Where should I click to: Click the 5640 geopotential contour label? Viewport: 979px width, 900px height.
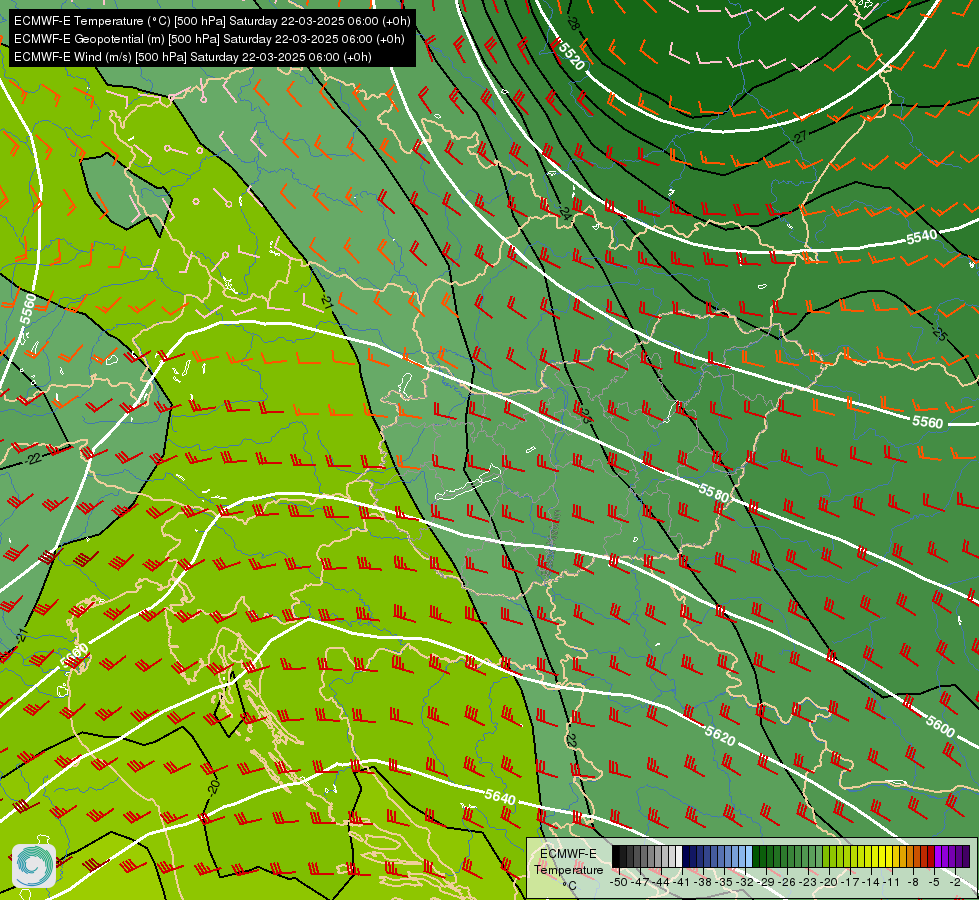tap(500, 796)
